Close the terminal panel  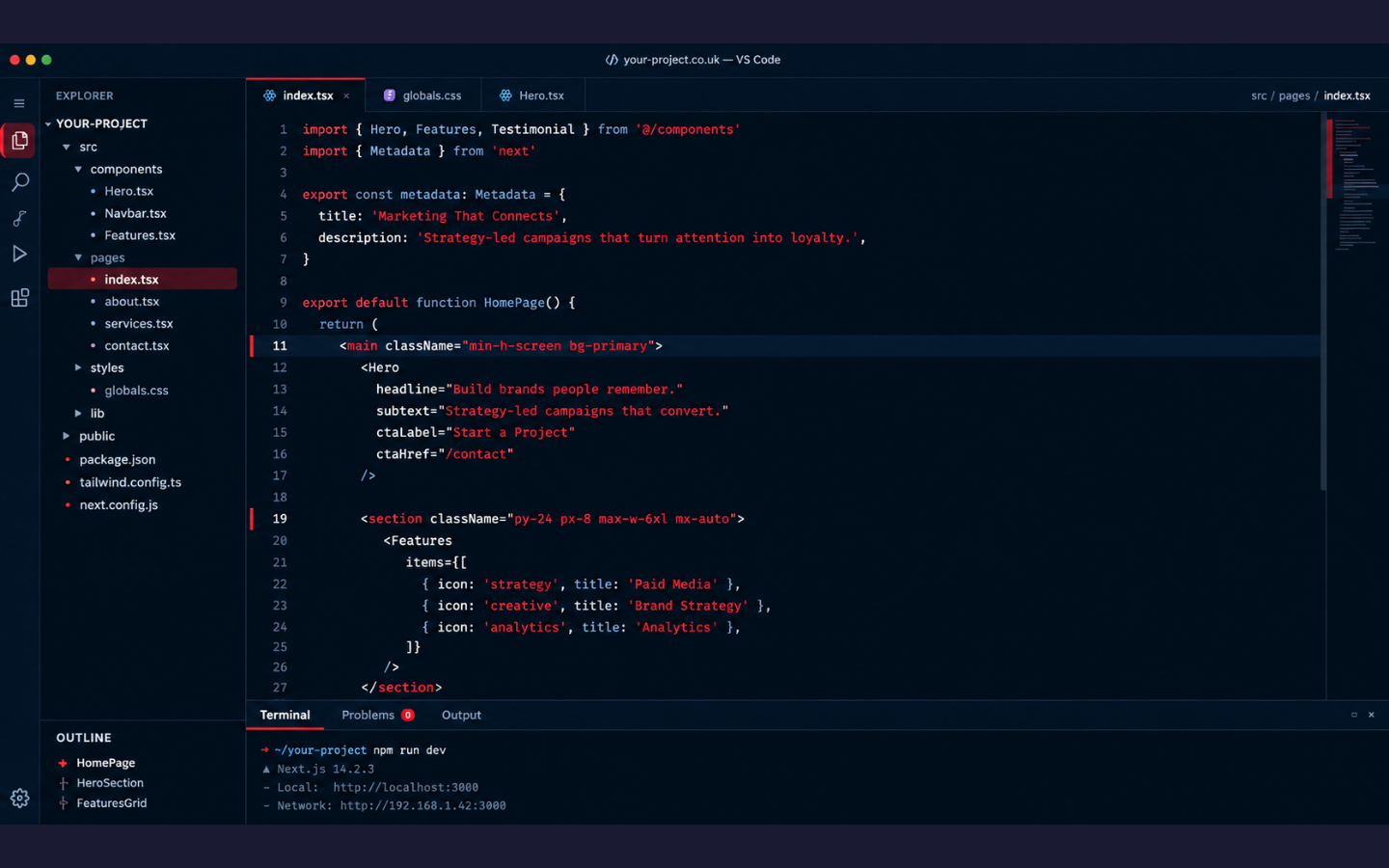coord(1371,715)
